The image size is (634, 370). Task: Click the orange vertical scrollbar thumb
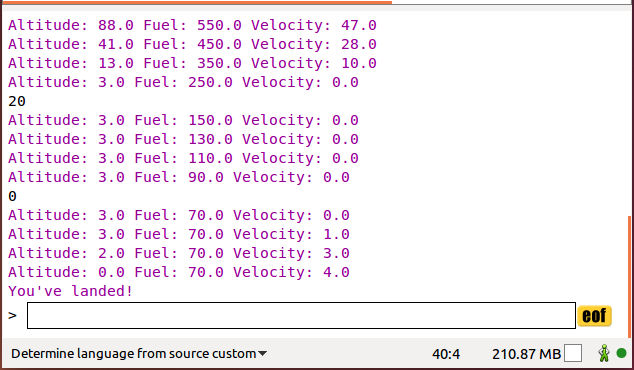click(x=629, y=277)
